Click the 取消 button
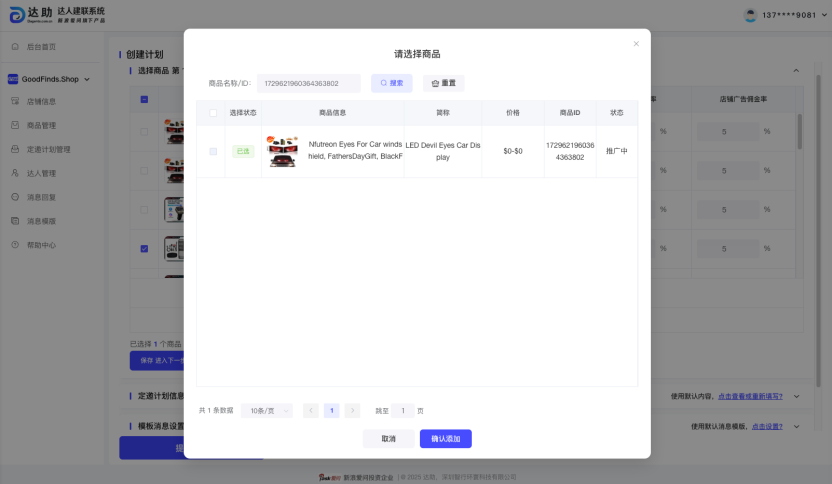This screenshot has height=484, width=832. click(x=388, y=438)
